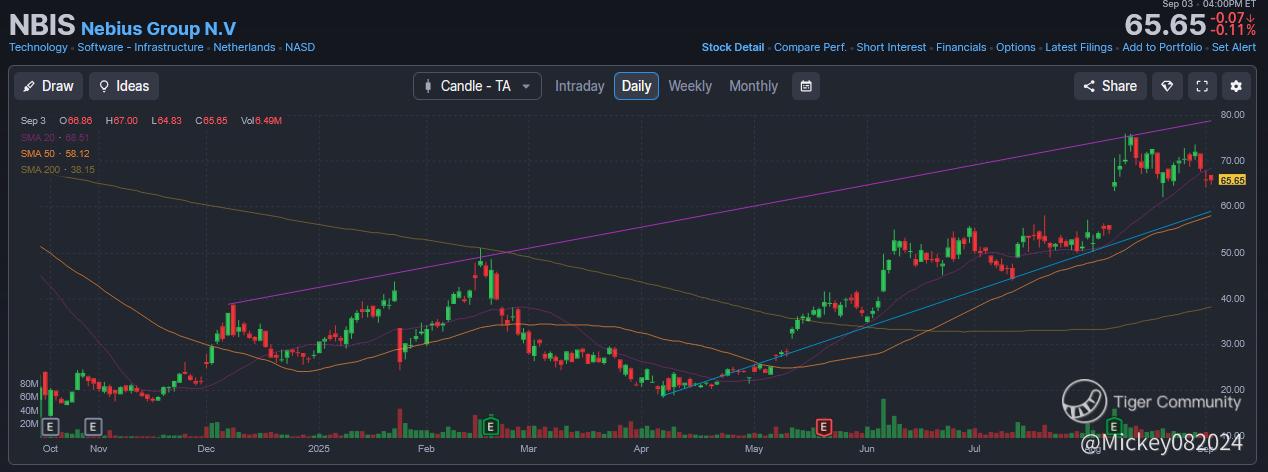
Task: Click the gray E marker below November
Action: [x=93, y=427]
